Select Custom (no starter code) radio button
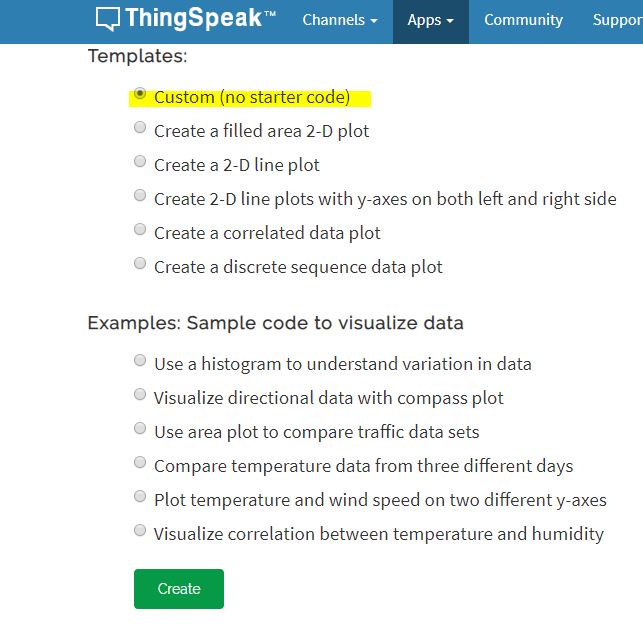Image resolution: width=643 pixels, height=630 pixels. (x=140, y=94)
